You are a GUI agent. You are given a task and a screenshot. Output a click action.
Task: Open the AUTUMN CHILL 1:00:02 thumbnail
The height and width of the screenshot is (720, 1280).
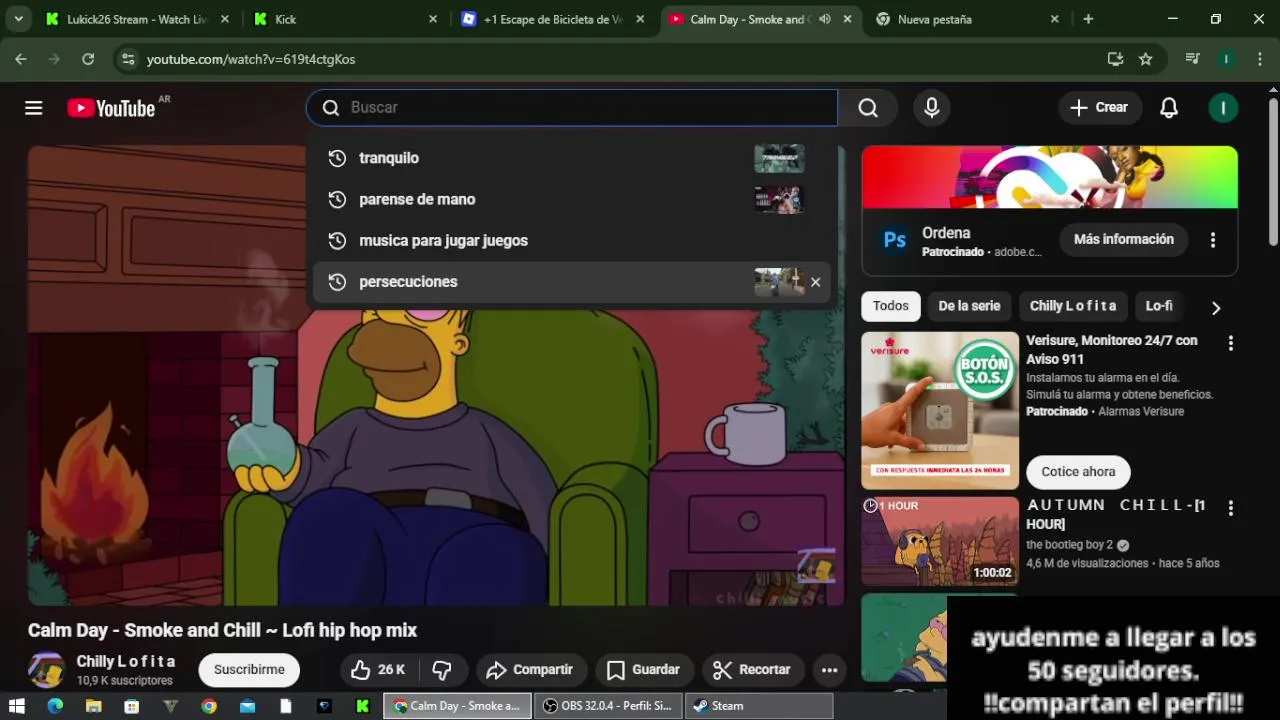pos(940,541)
